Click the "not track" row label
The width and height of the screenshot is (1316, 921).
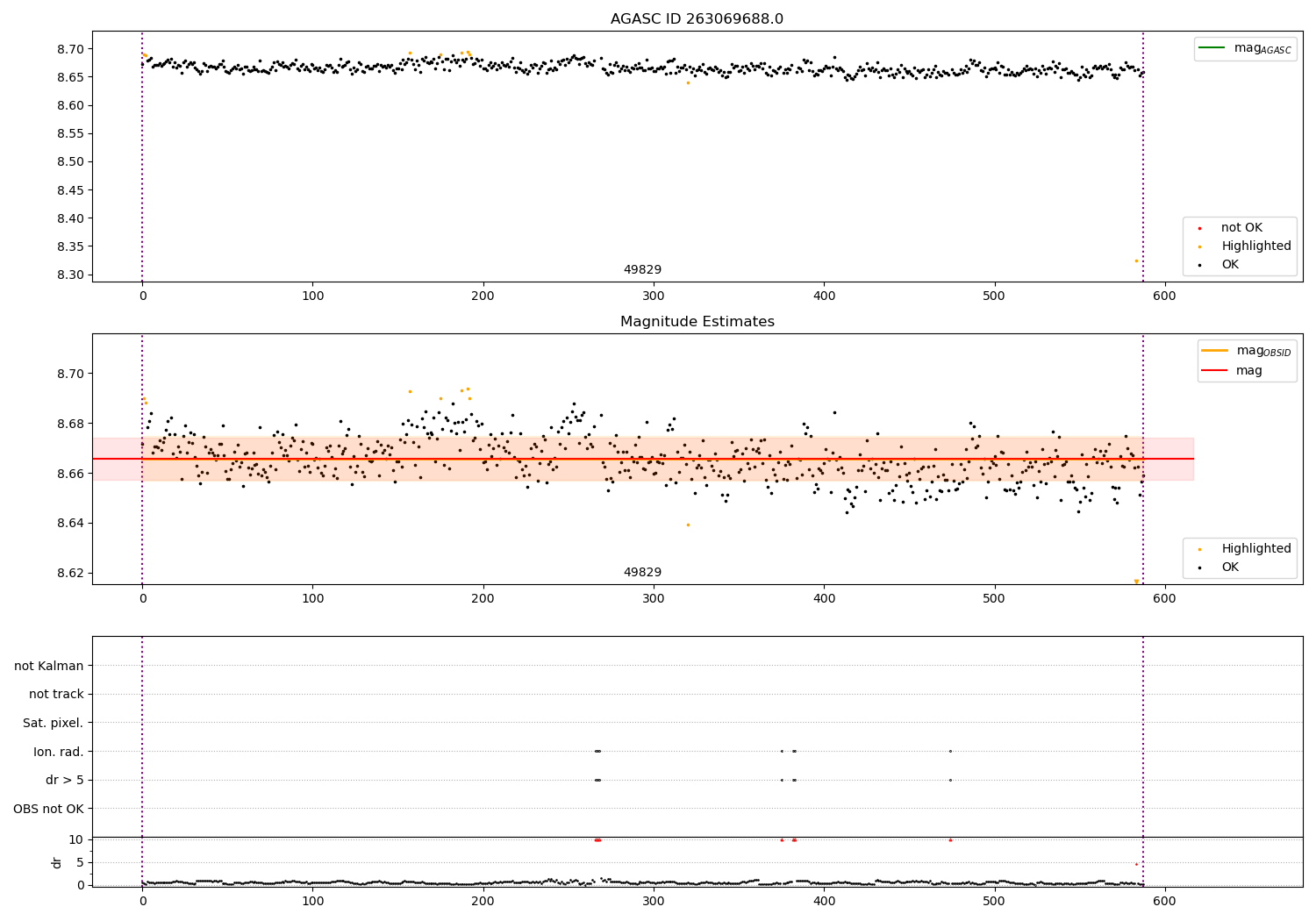click(x=56, y=694)
